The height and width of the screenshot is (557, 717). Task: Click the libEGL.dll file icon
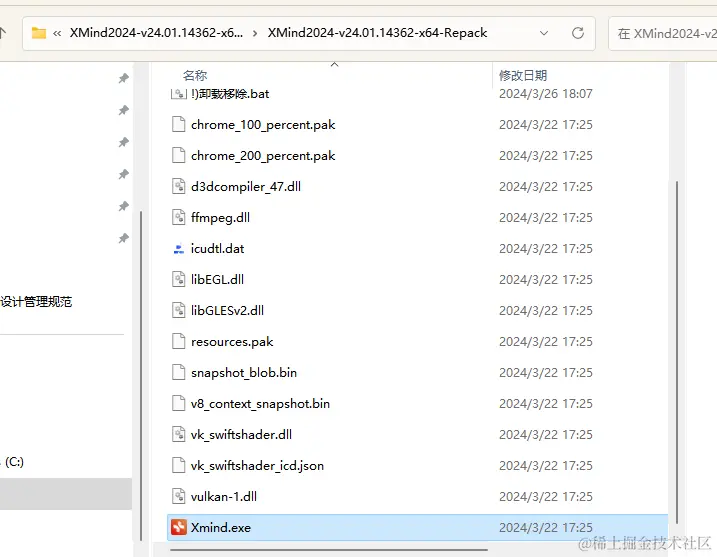[x=178, y=279]
